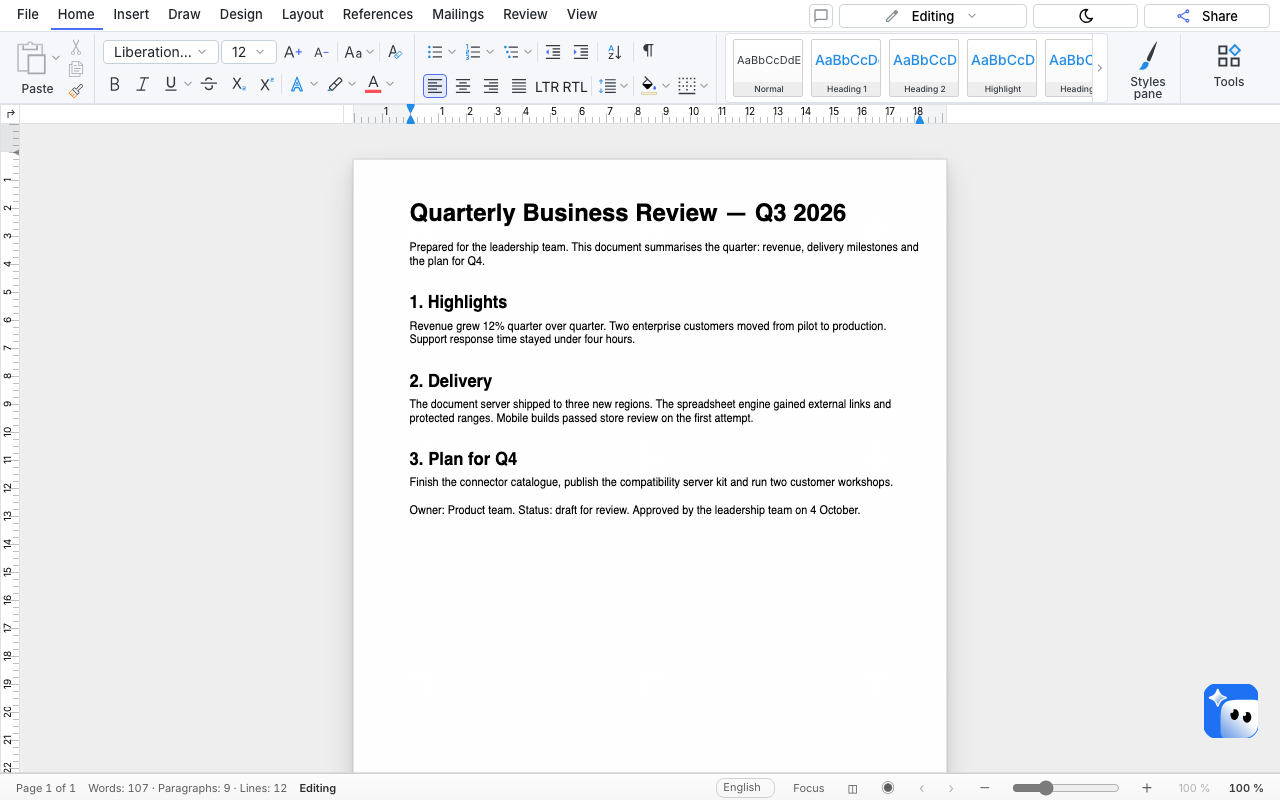Toggle dark mode with moon button
Viewport: 1280px width, 800px height.
pos(1086,16)
